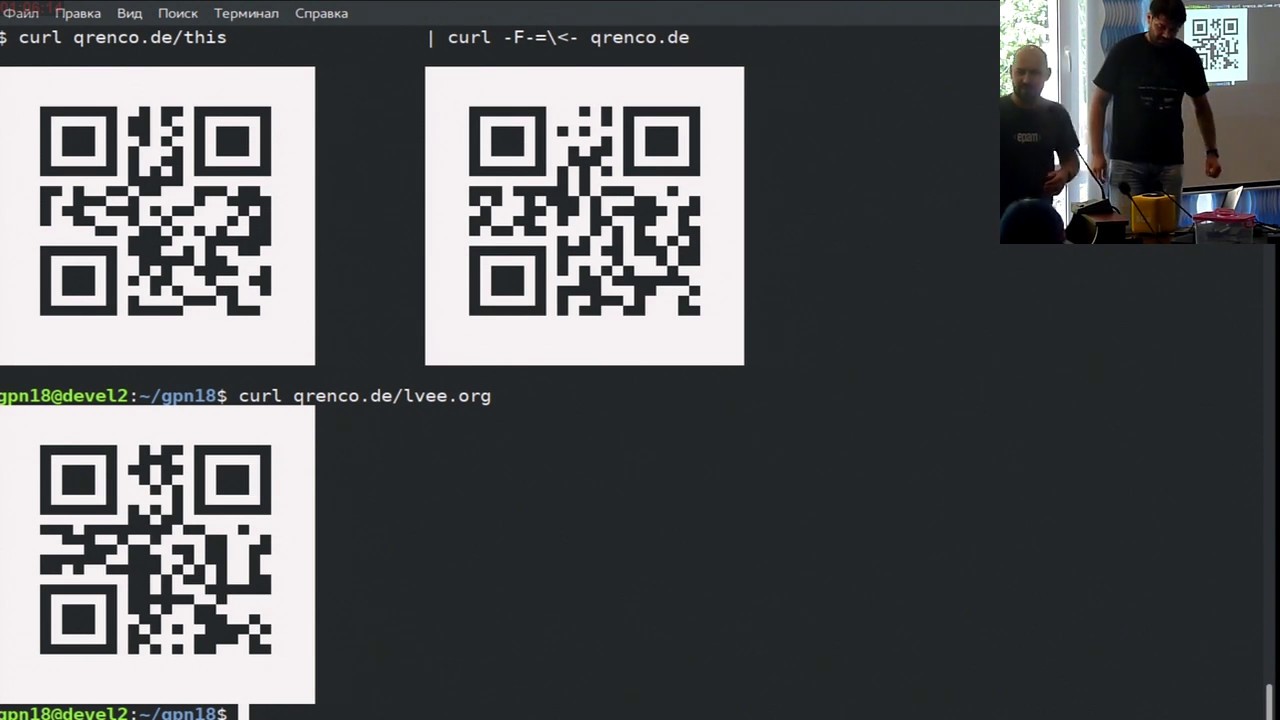The image size is (1280, 720).
Task: Click the terminal vertical scrollbar handle
Action: [x=1270, y=700]
